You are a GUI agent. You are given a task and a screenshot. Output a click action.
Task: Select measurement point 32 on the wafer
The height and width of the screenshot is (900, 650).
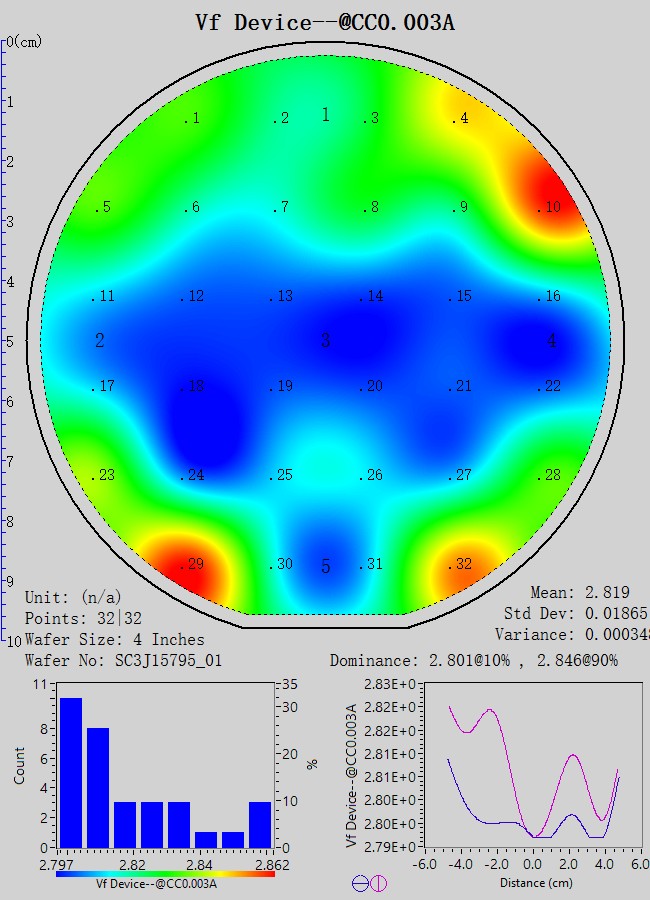tap(460, 564)
